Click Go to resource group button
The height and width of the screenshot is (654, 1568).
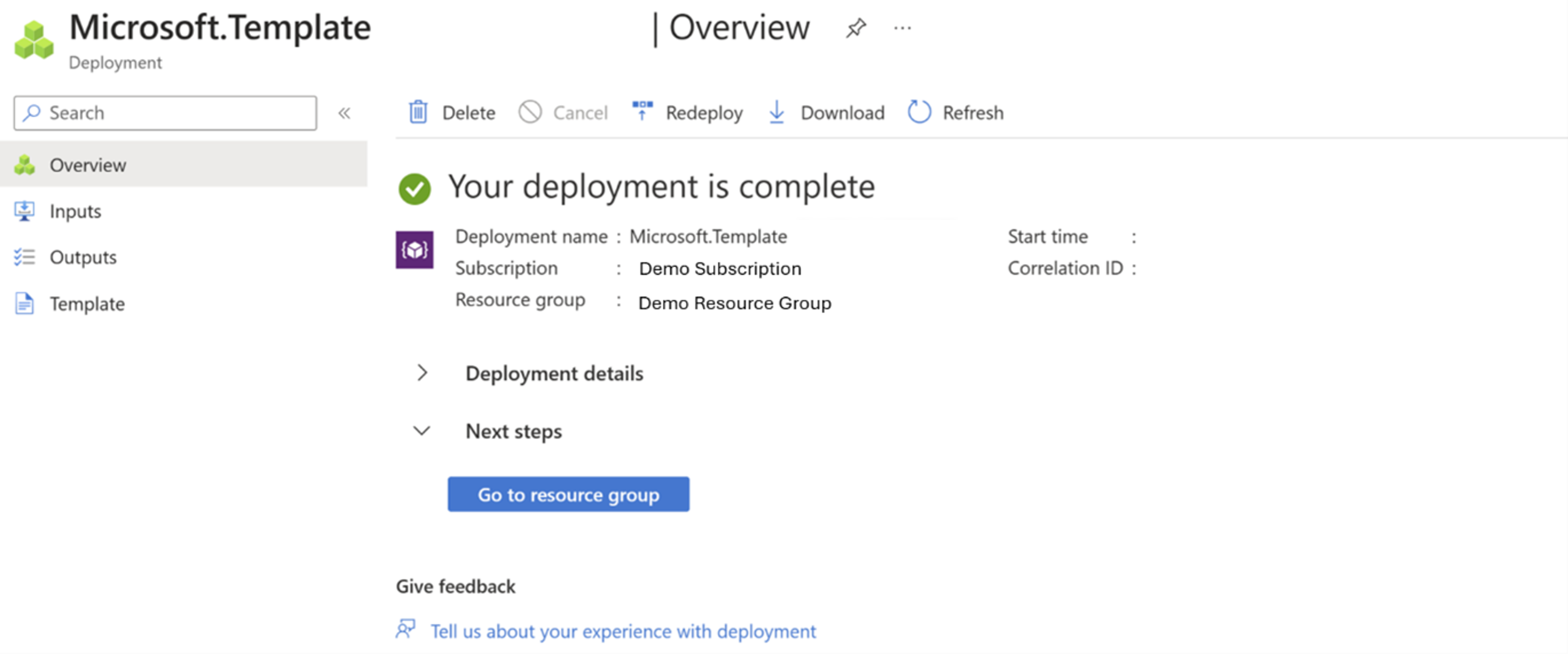pyautogui.click(x=568, y=494)
